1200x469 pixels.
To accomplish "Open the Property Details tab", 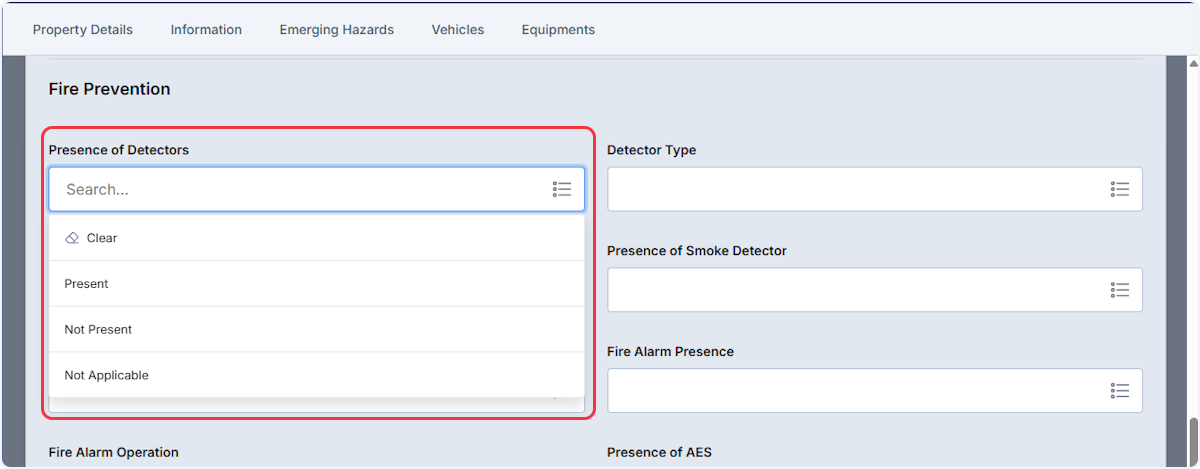I will coord(83,30).
